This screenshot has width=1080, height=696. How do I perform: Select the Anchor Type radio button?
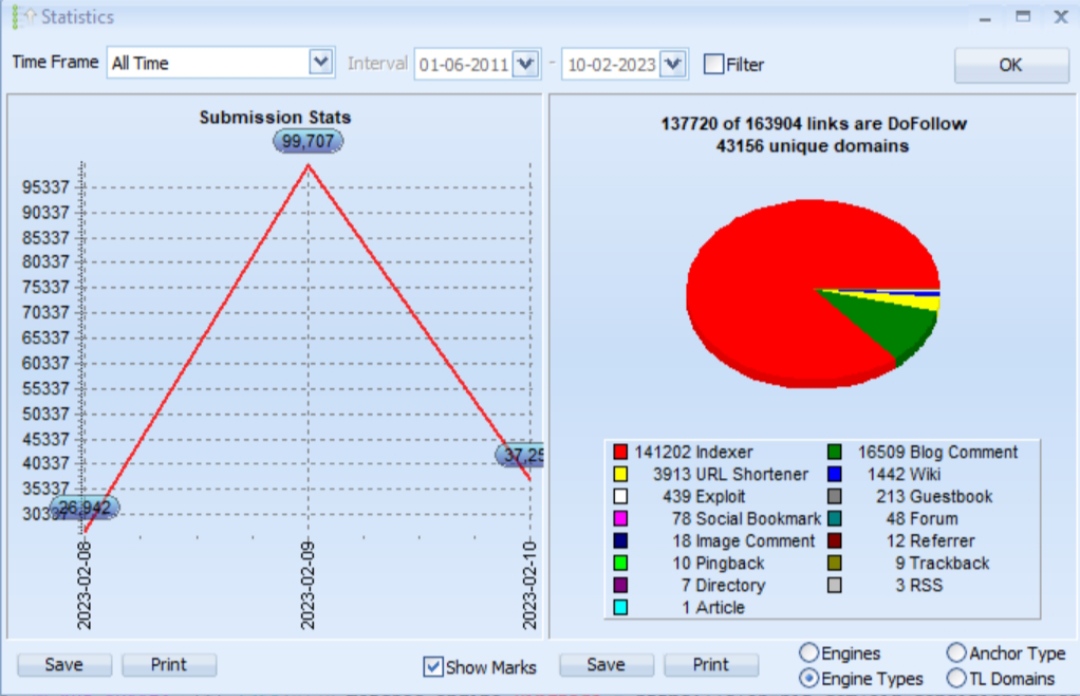tap(957, 653)
